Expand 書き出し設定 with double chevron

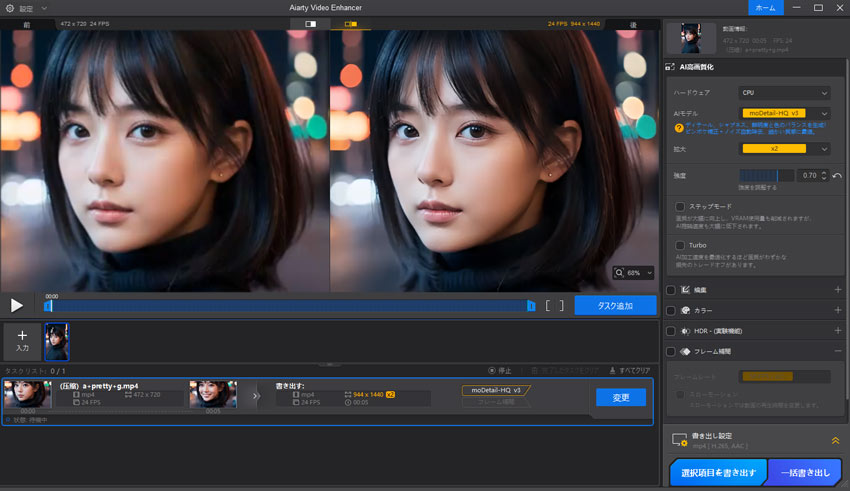pyautogui.click(x=835, y=441)
